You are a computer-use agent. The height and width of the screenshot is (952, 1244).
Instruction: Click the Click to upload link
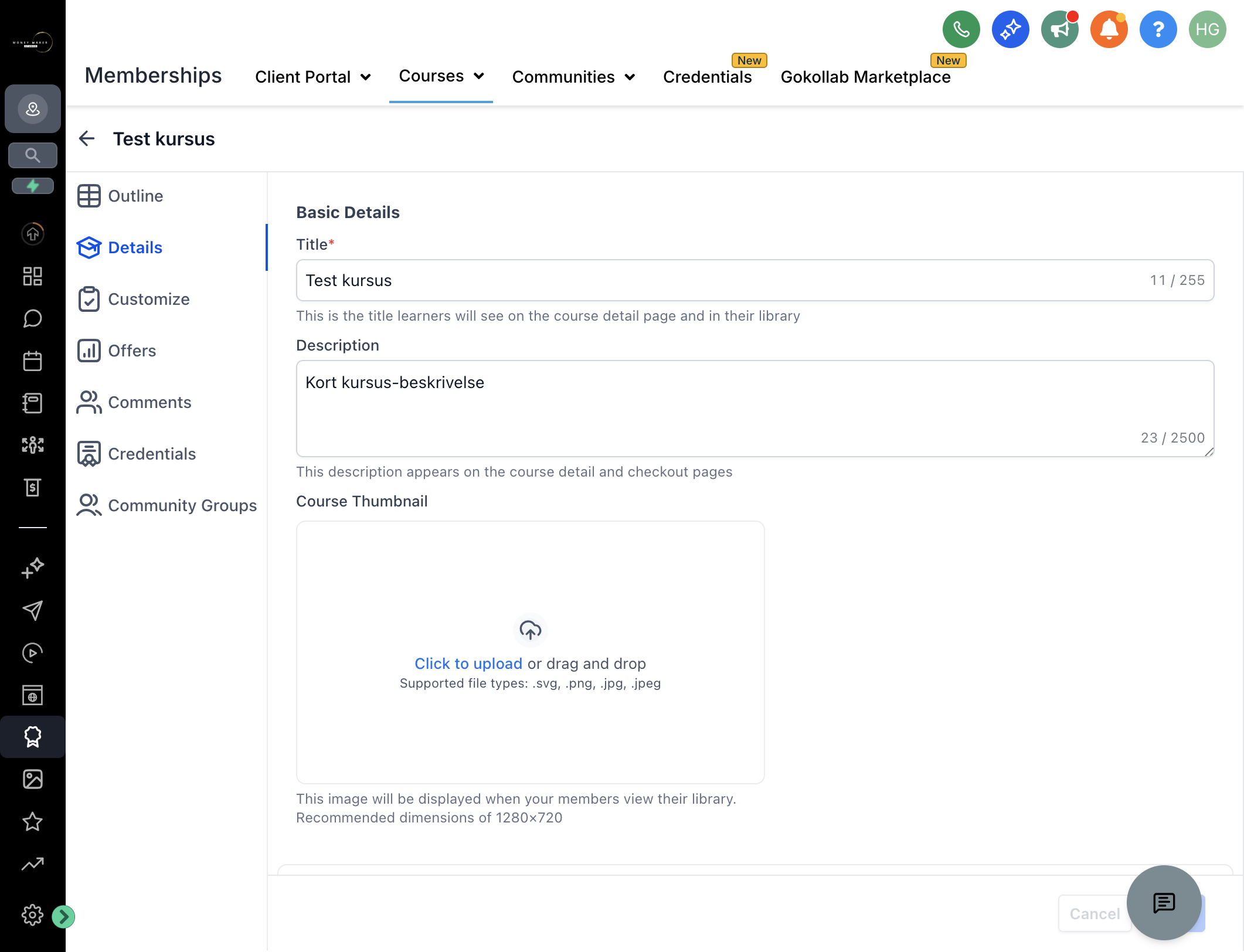click(468, 664)
